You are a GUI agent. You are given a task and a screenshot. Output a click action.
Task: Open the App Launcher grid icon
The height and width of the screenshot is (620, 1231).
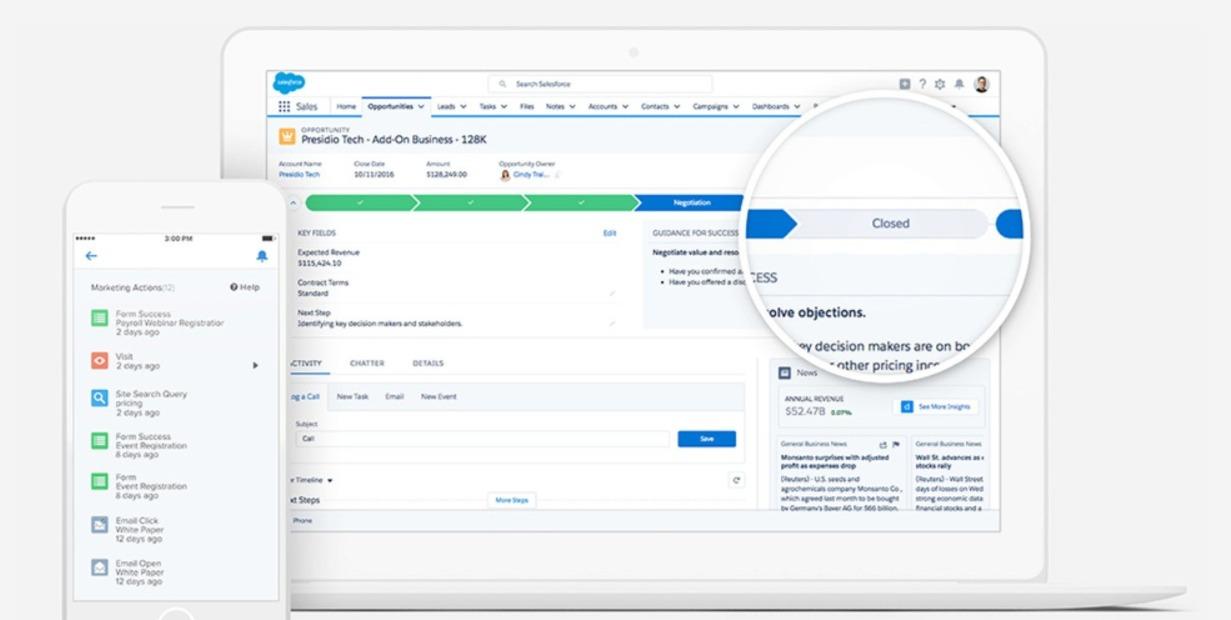pyautogui.click(x=284, y=107)
